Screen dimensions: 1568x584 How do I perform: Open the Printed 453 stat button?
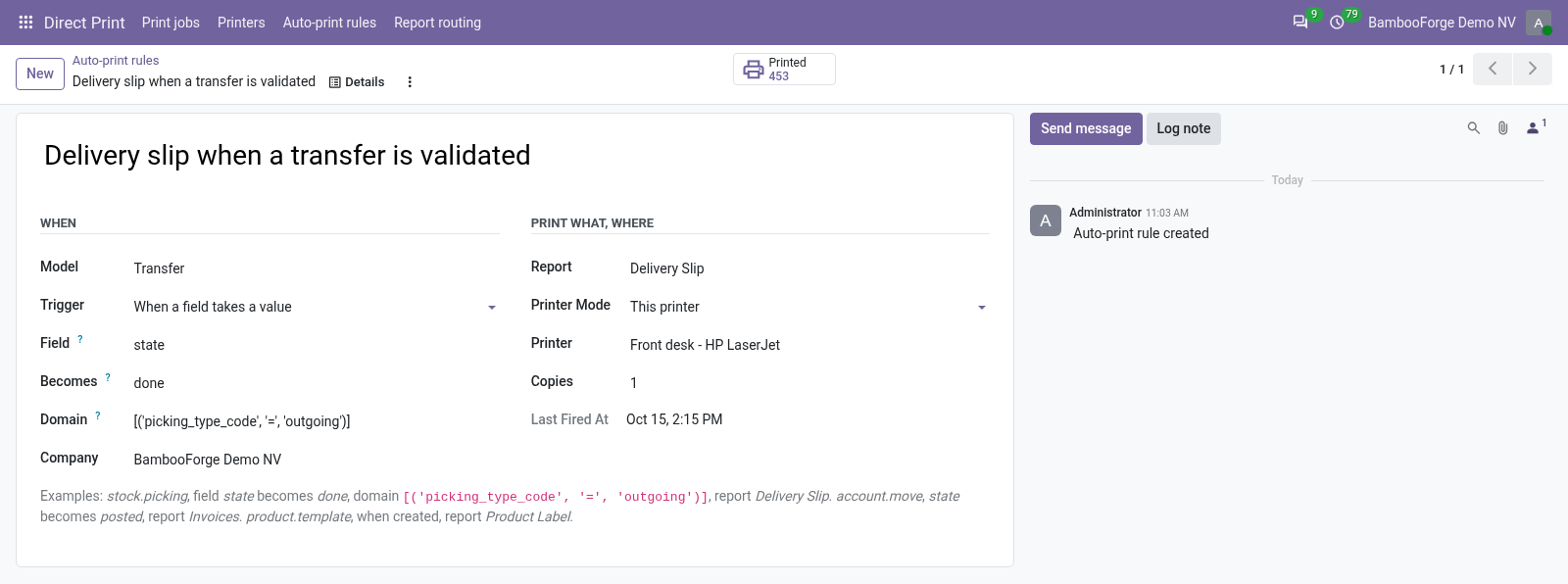tap(784, 70)
